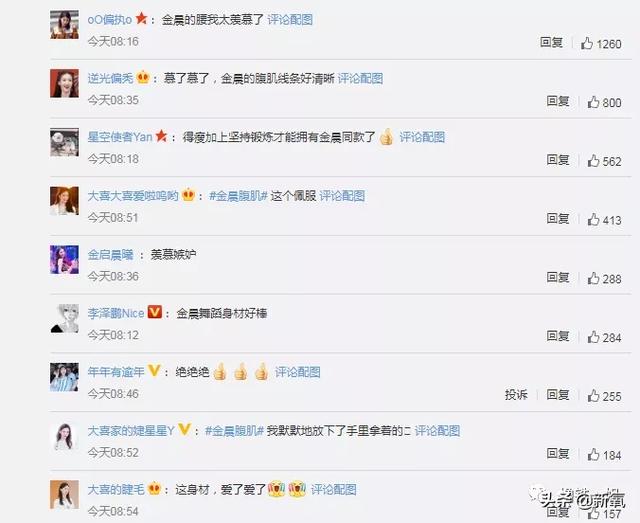Click 回复 on 李泽鹏Nice's comment
640x523 pixels.
point(558,336)
